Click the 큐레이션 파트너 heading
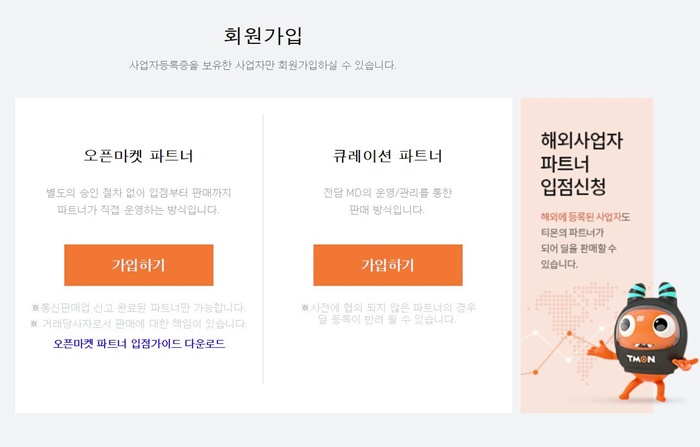Screen dimensions: 700x447 [388, 156]
